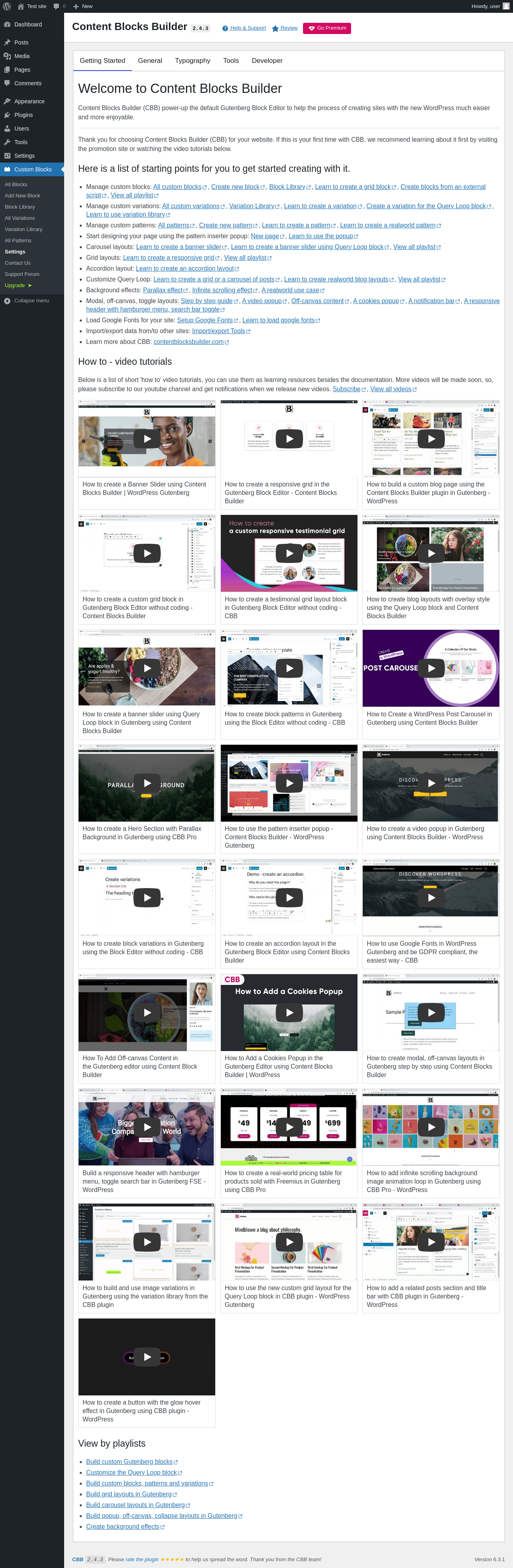Image resolution: width=513 pixels, height=1568 pixels.
Task: Click the Appearance paintbrush icon
Action: pyautogui.click(x=7, y=101)
